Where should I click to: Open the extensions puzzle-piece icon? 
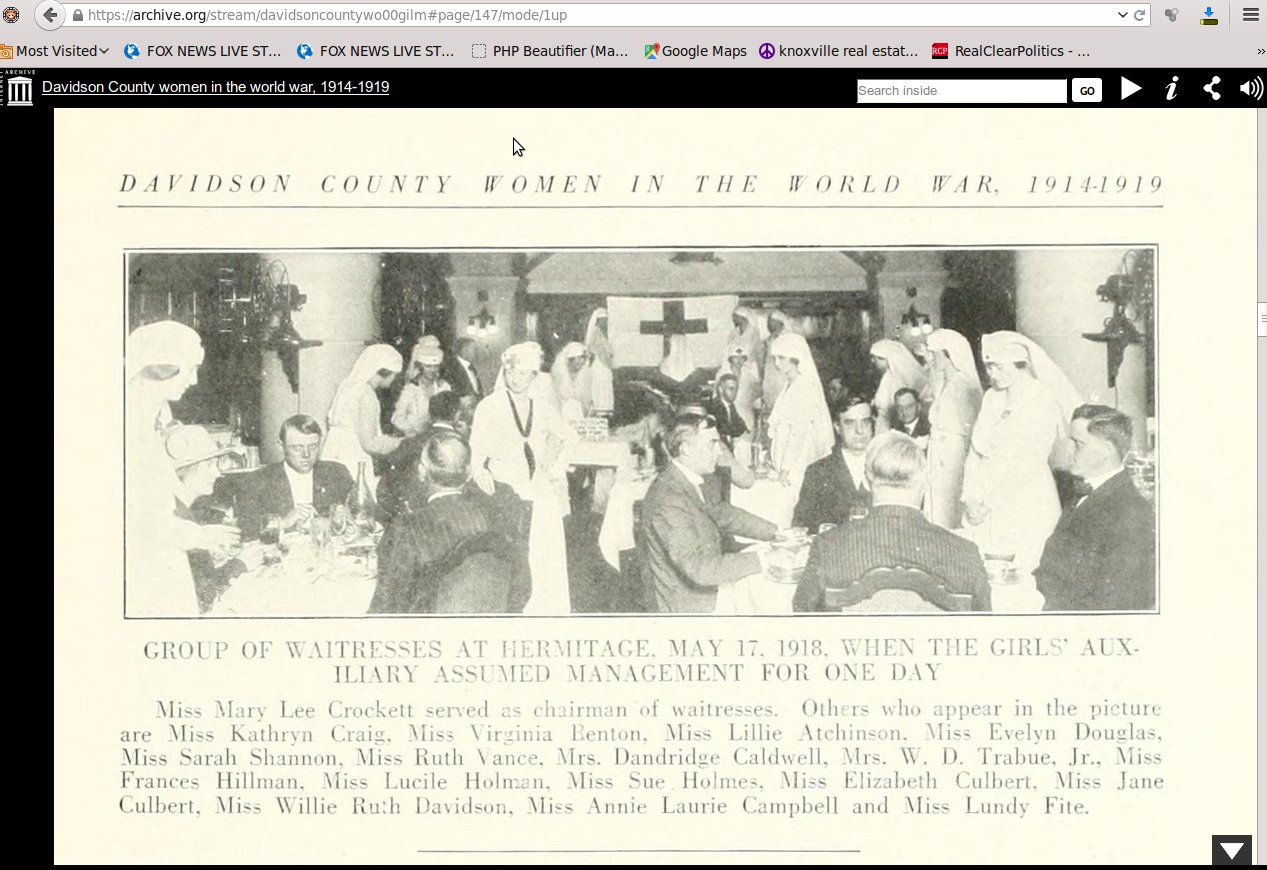point(1170,15)
